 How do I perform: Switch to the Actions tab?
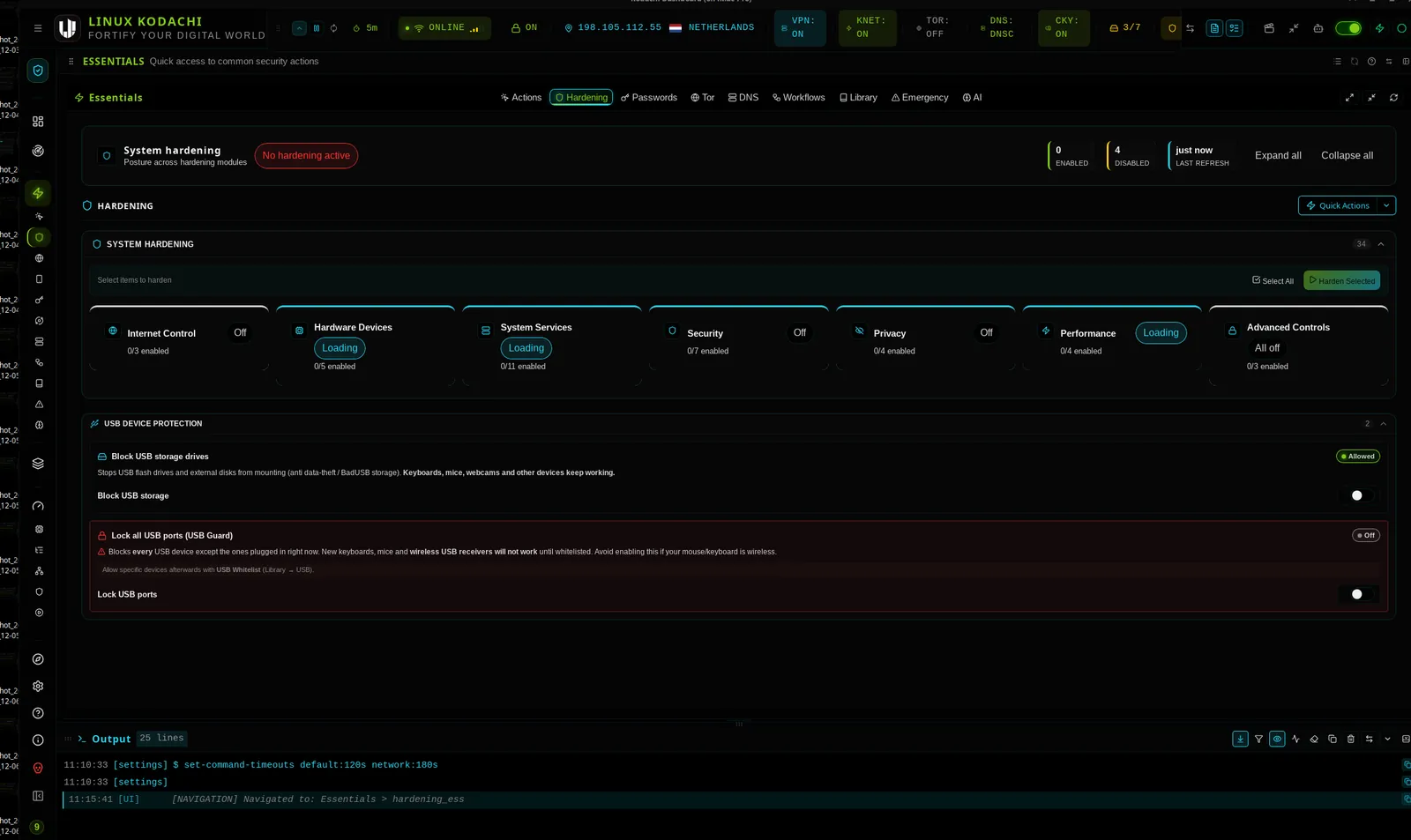point(521,98)
